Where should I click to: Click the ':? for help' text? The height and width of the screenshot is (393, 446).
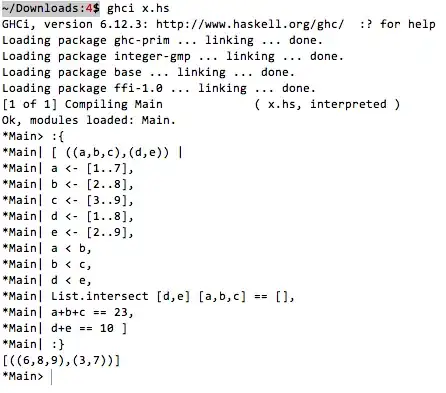point(398,24)
